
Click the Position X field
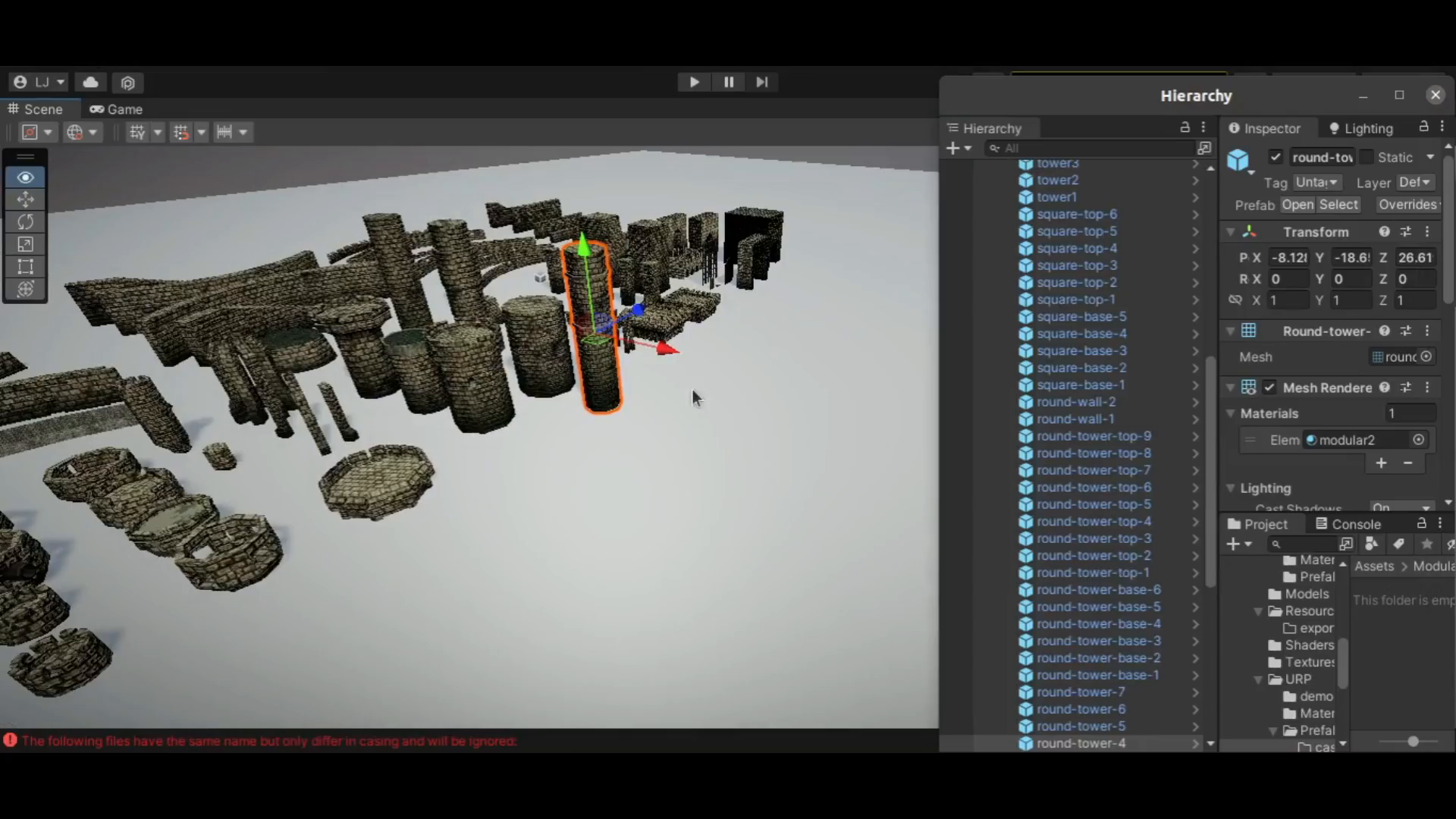coord(1289,258)
